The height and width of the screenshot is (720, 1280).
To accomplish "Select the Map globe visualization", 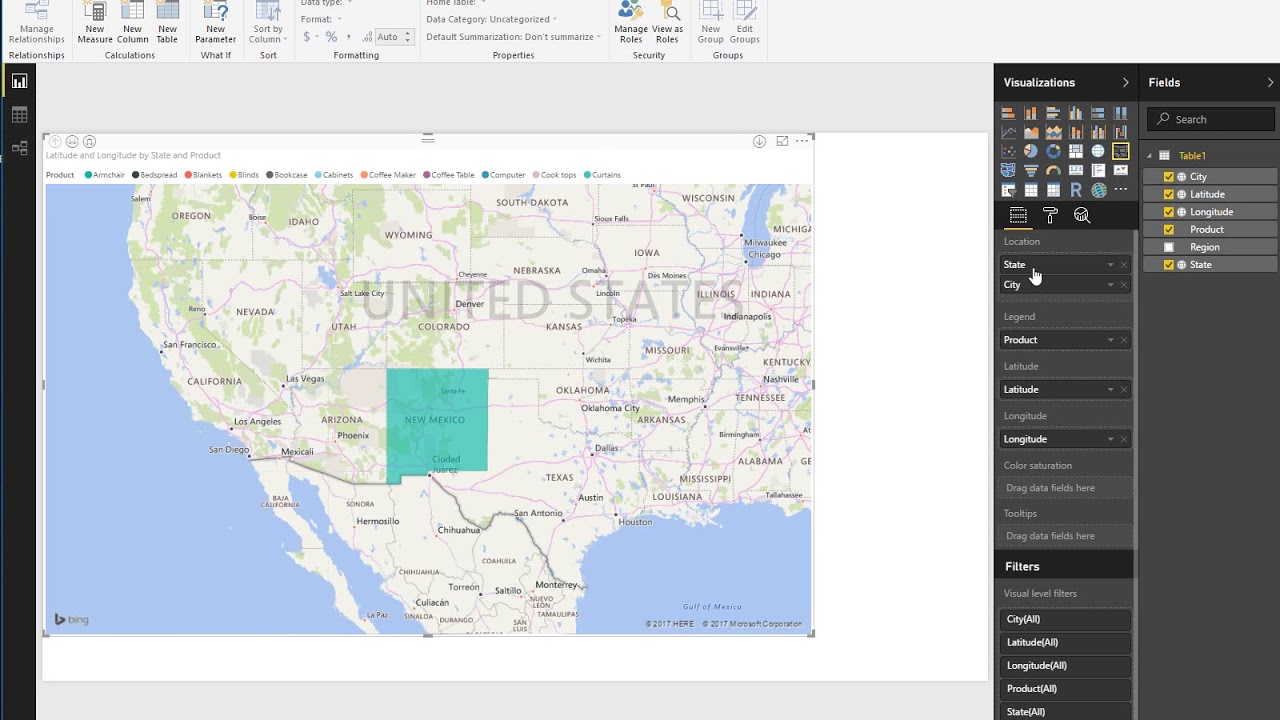I will coord(1098,151).
